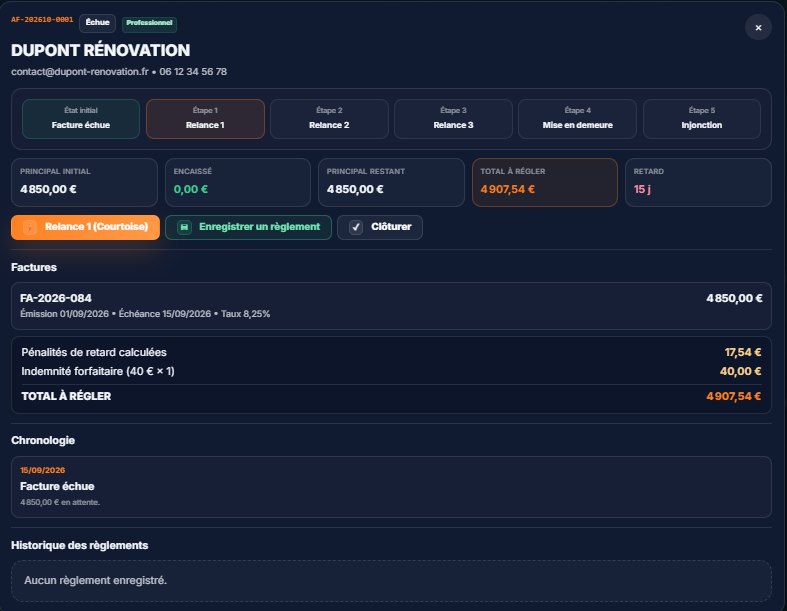Click the penalty amount 17,54 €
Viewport: 787px width, 611px height.
(743, 352)
